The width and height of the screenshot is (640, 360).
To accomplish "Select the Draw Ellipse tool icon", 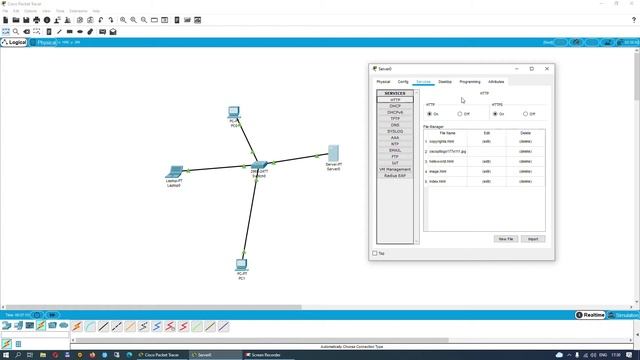I will coord(80,31).
